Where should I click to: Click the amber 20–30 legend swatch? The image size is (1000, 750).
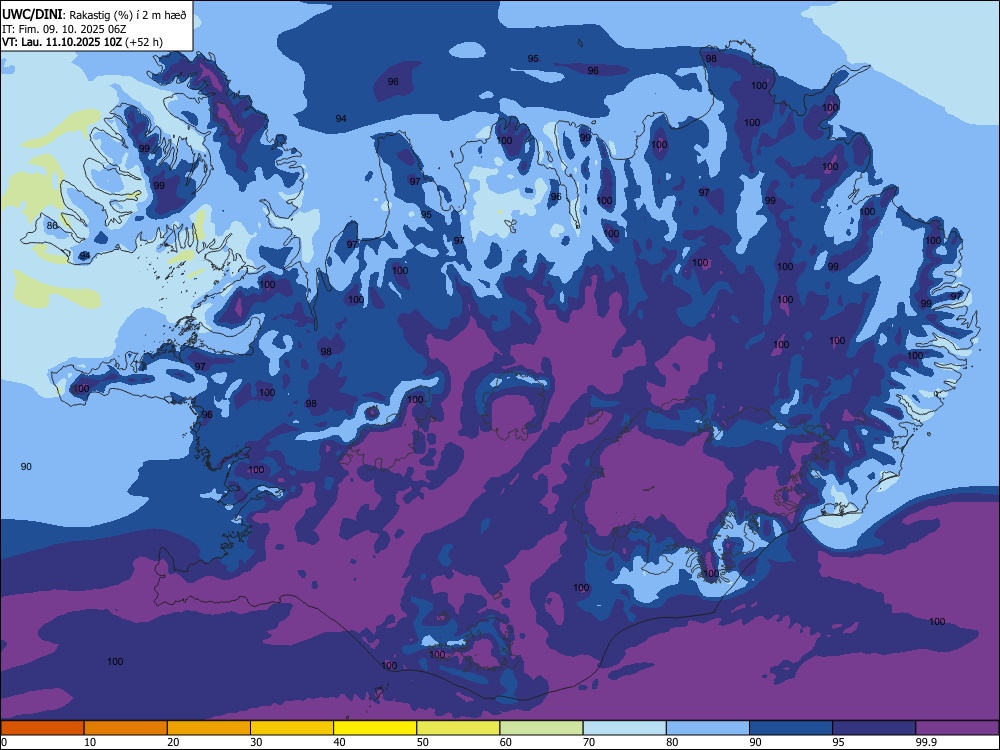(x=209, y=728)
